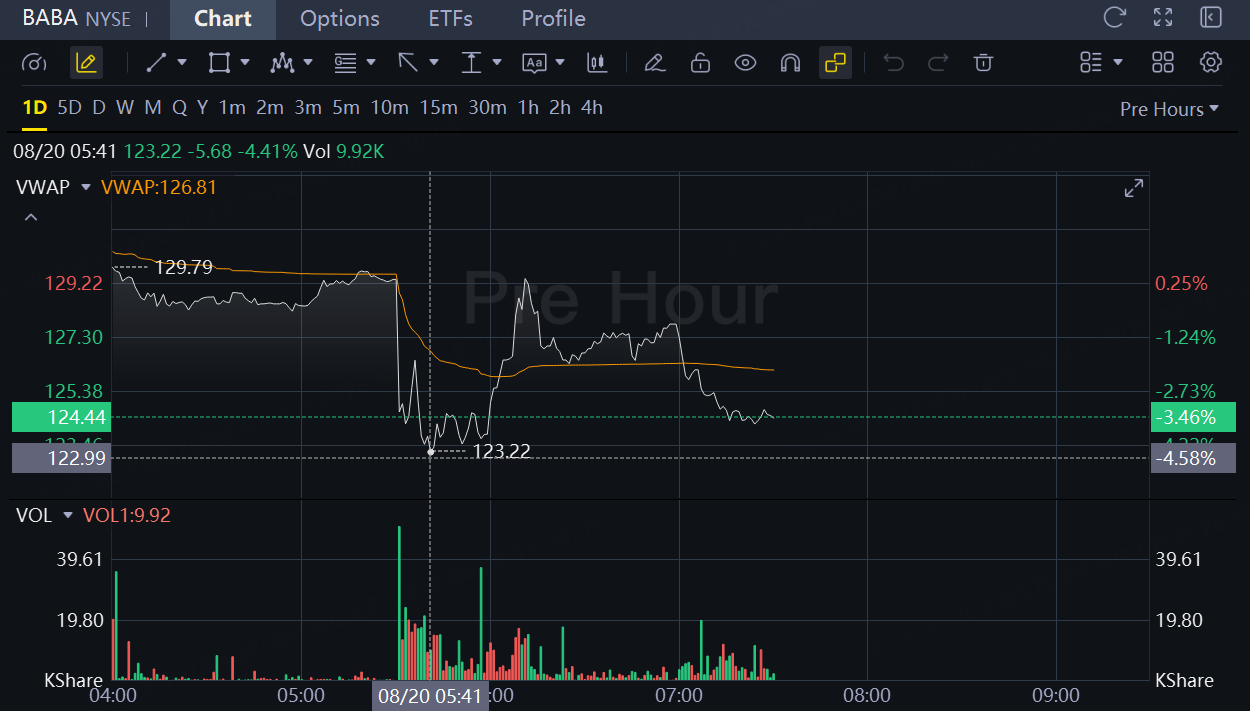Select the 1h interval
1250x711 pixels.
point(528,108)
